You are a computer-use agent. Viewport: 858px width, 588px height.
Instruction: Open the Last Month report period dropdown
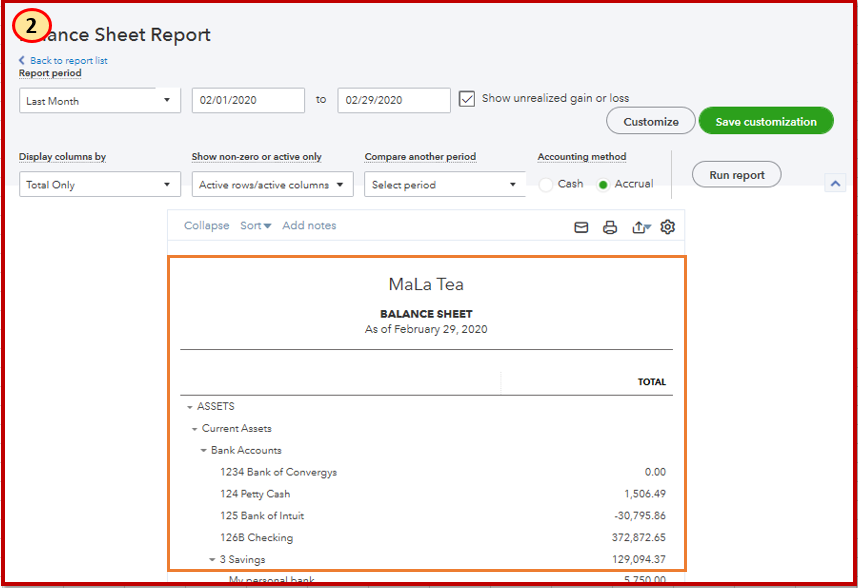pyautogui.click(x=100, y=101)
